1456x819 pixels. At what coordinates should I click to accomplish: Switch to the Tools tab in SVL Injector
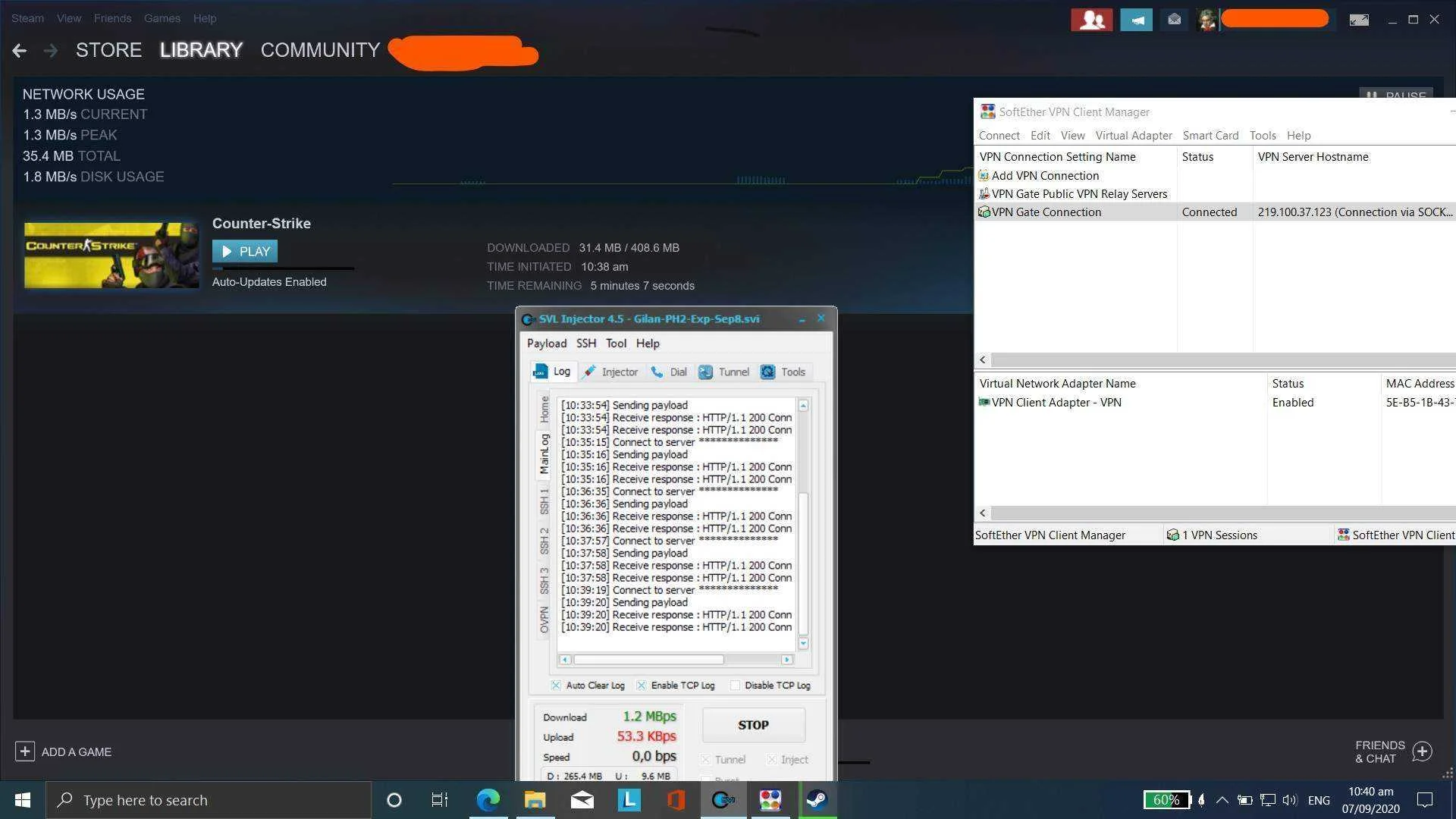pos(783,372)
